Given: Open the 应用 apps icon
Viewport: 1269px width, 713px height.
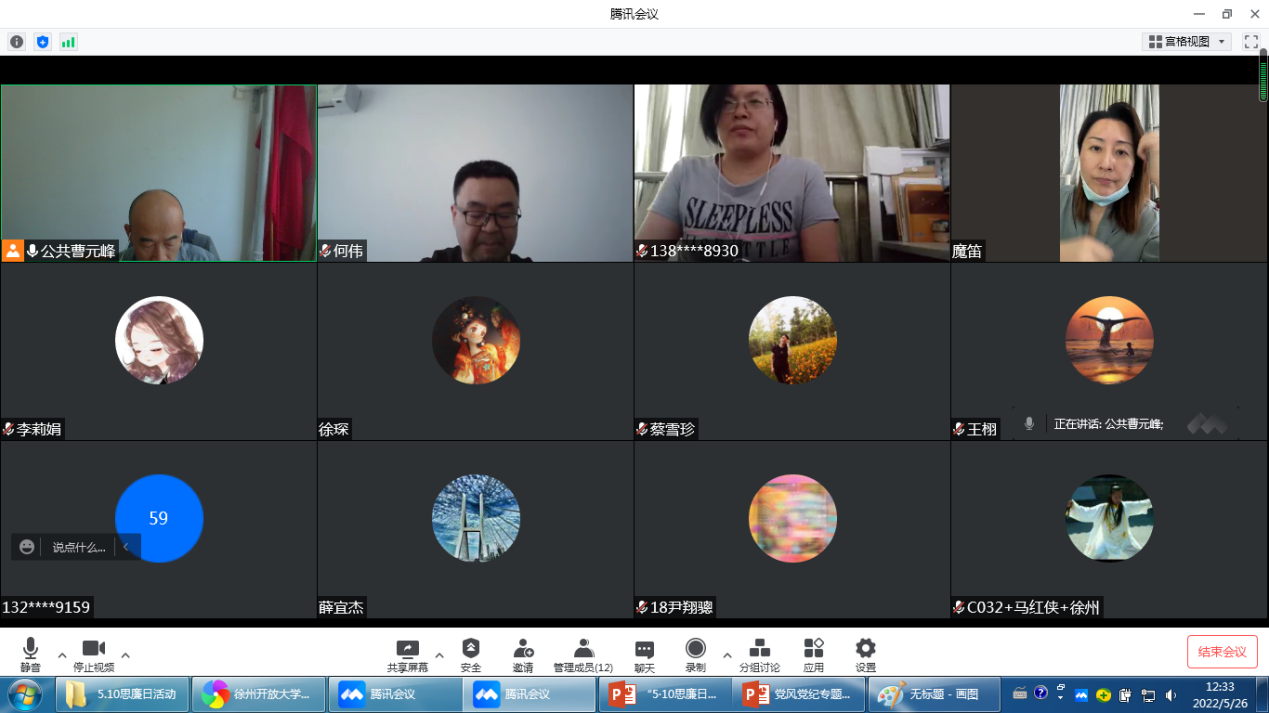Looking at the screenshot, I should [x=813, y=653].
